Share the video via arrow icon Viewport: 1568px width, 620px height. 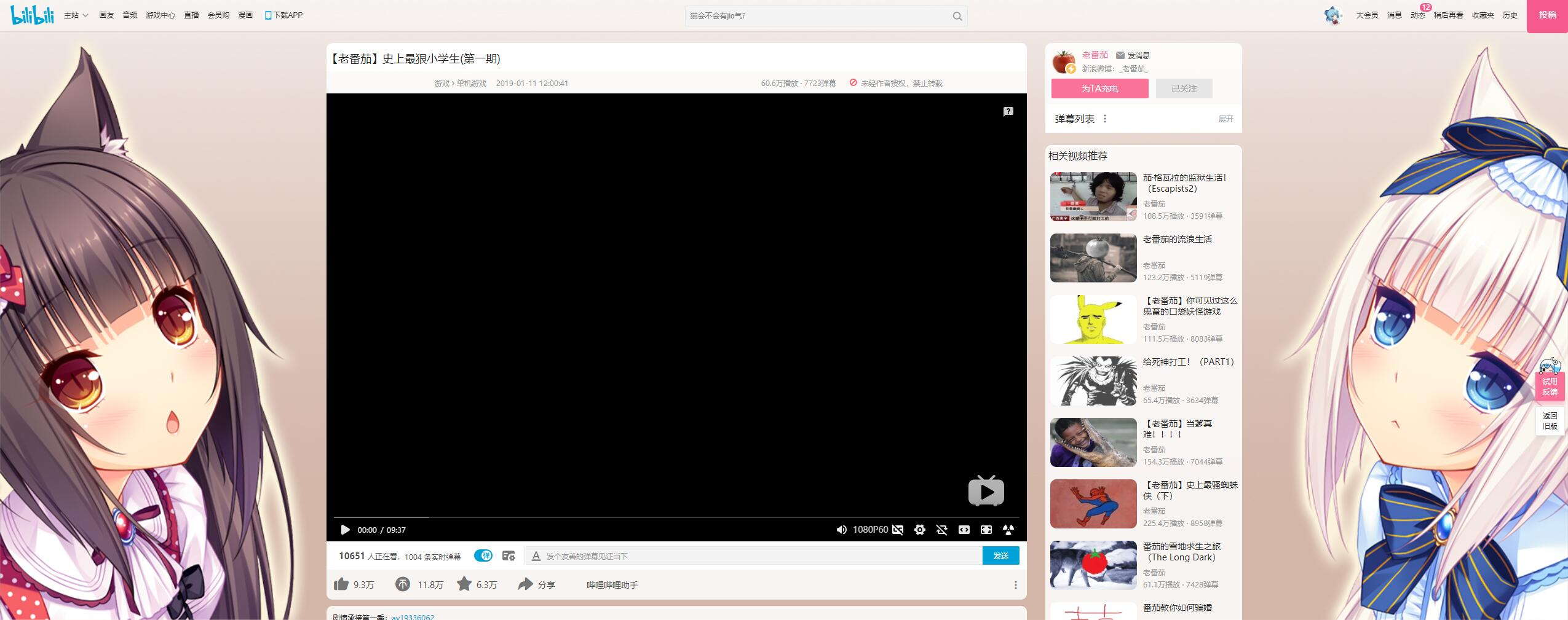click(525, 584)
